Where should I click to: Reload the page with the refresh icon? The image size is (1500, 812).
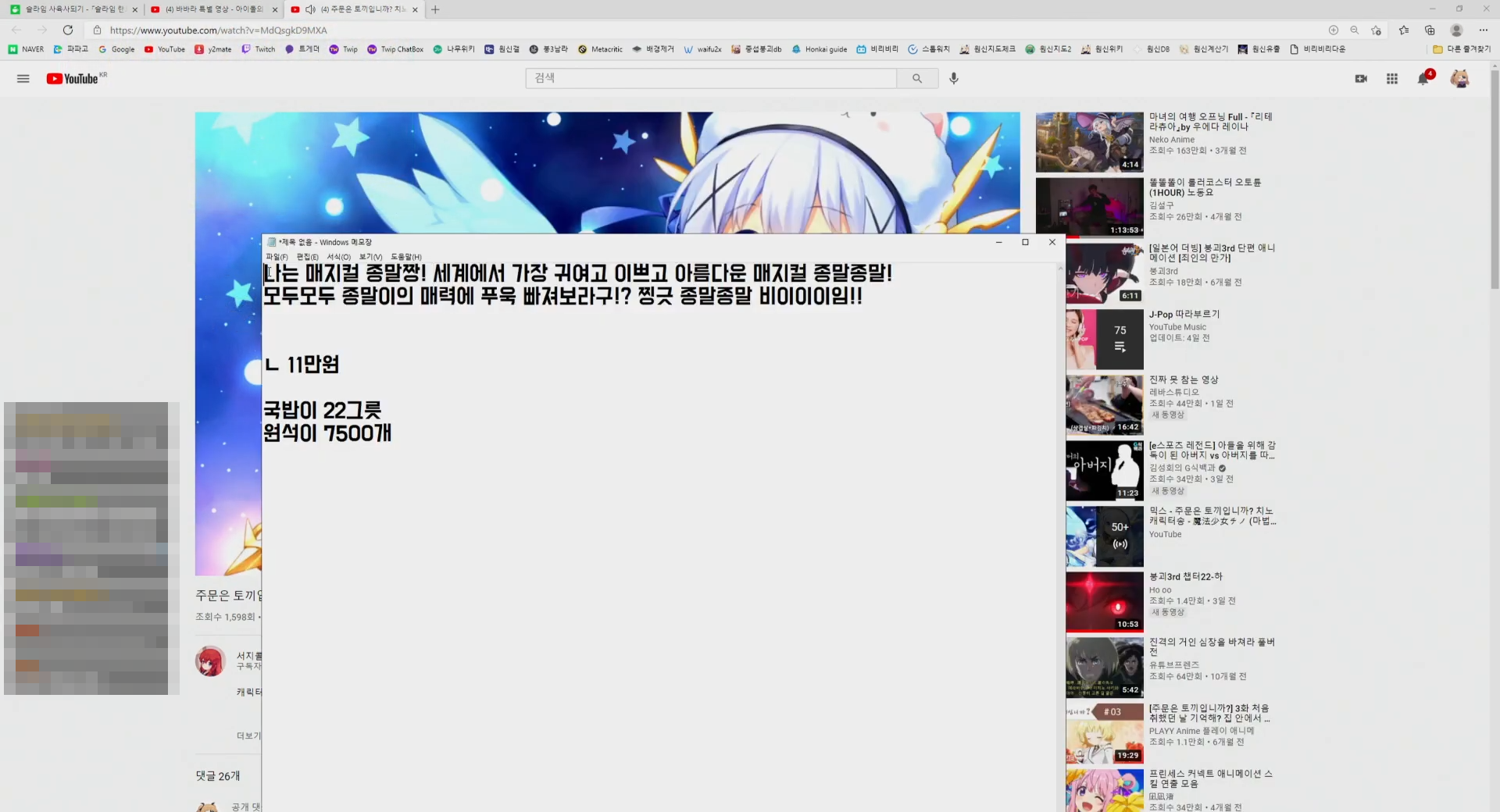(x=68, y=30)
